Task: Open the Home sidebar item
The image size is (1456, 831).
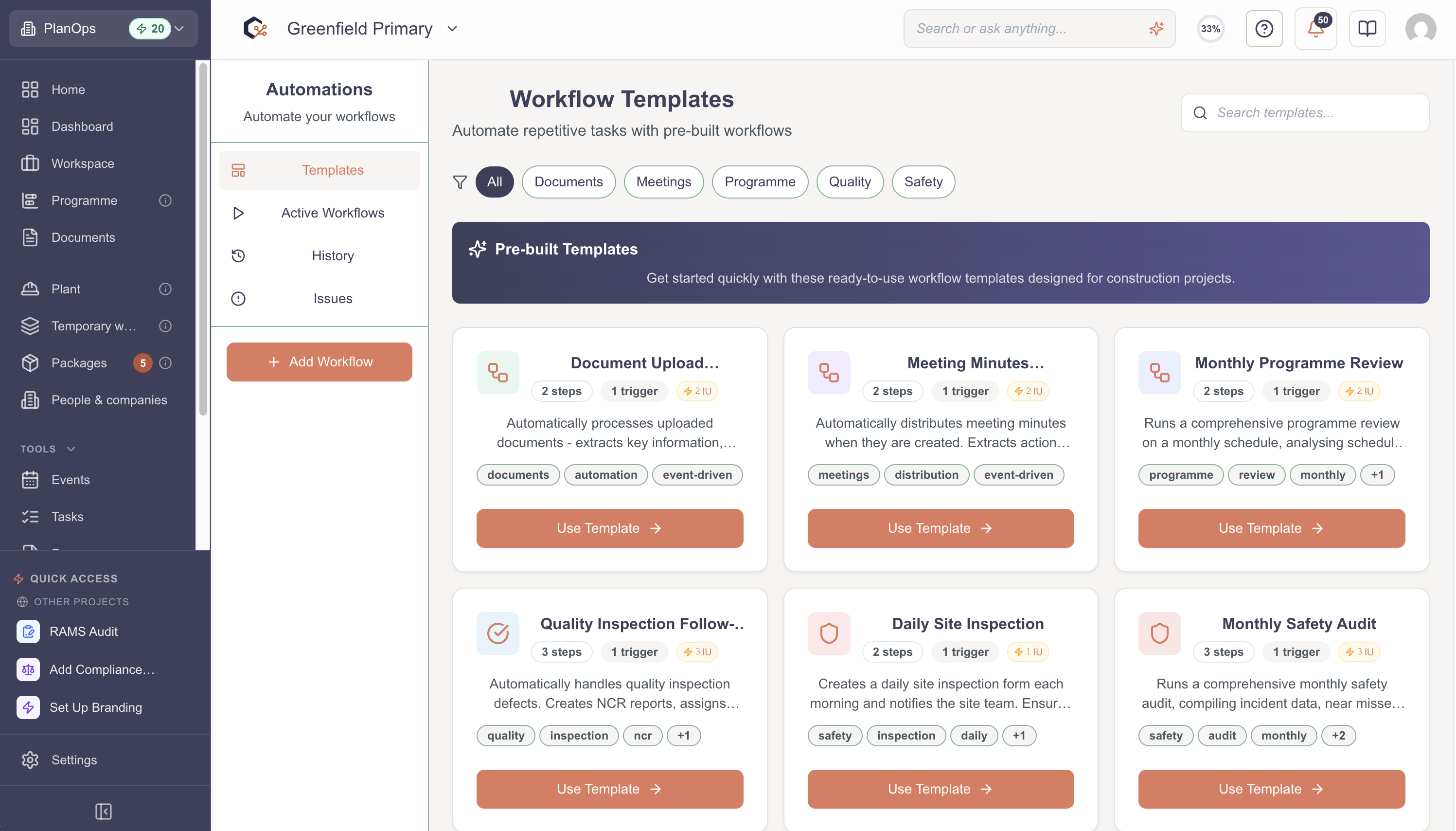Action: click(97, 90)
